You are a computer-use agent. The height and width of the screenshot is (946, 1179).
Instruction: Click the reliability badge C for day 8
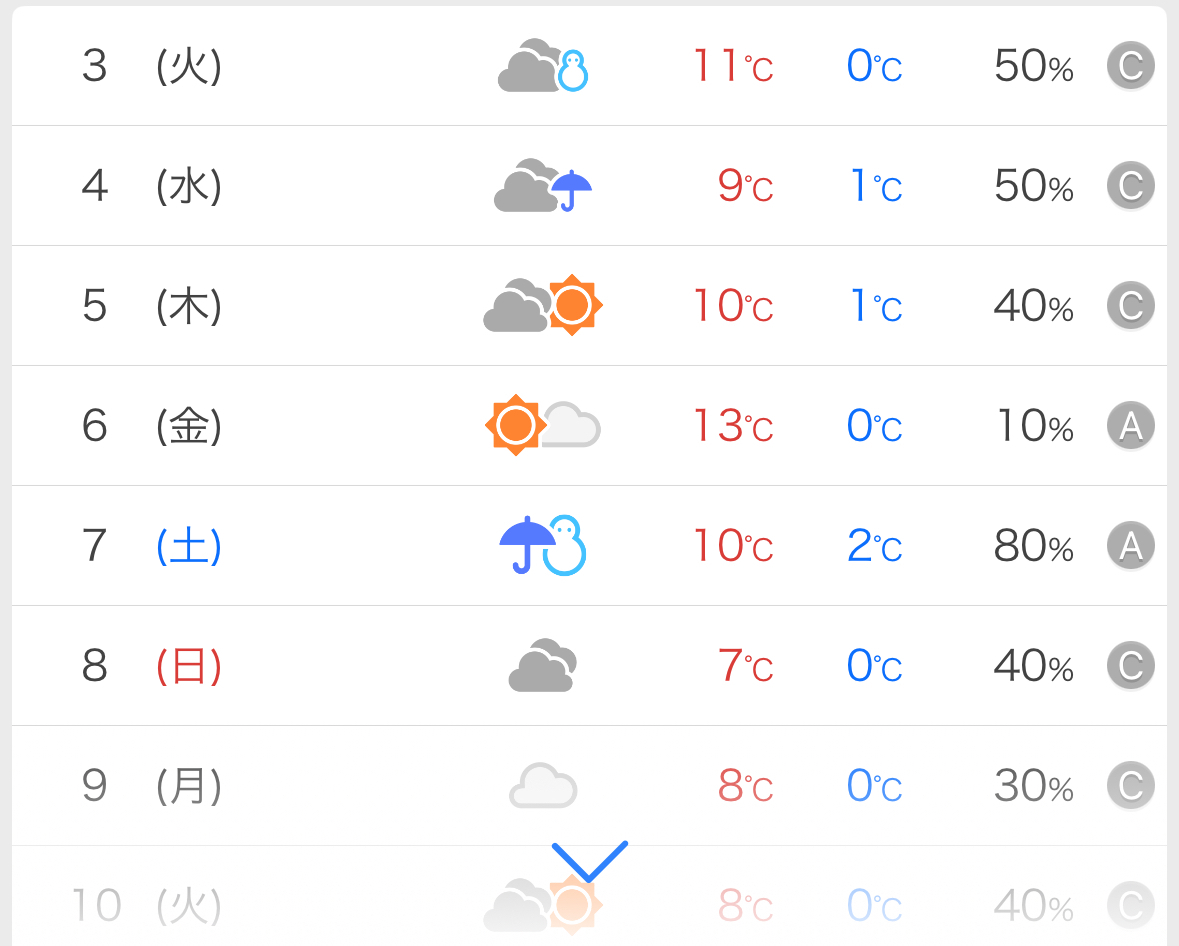click(x=1130, y=666)
